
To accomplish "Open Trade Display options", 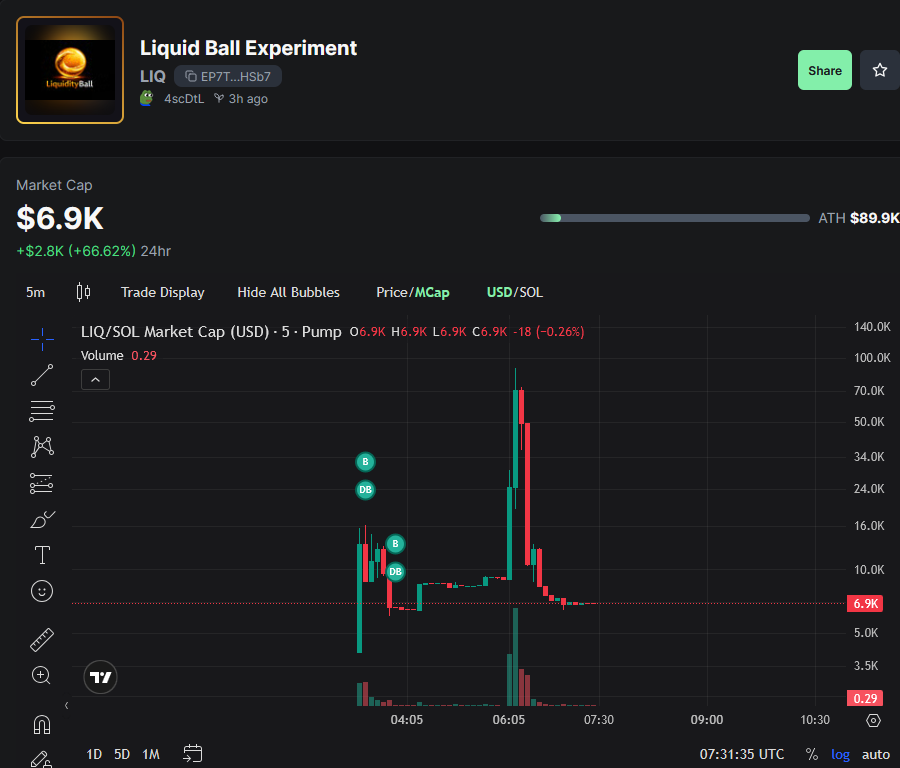I will [162, 292].
